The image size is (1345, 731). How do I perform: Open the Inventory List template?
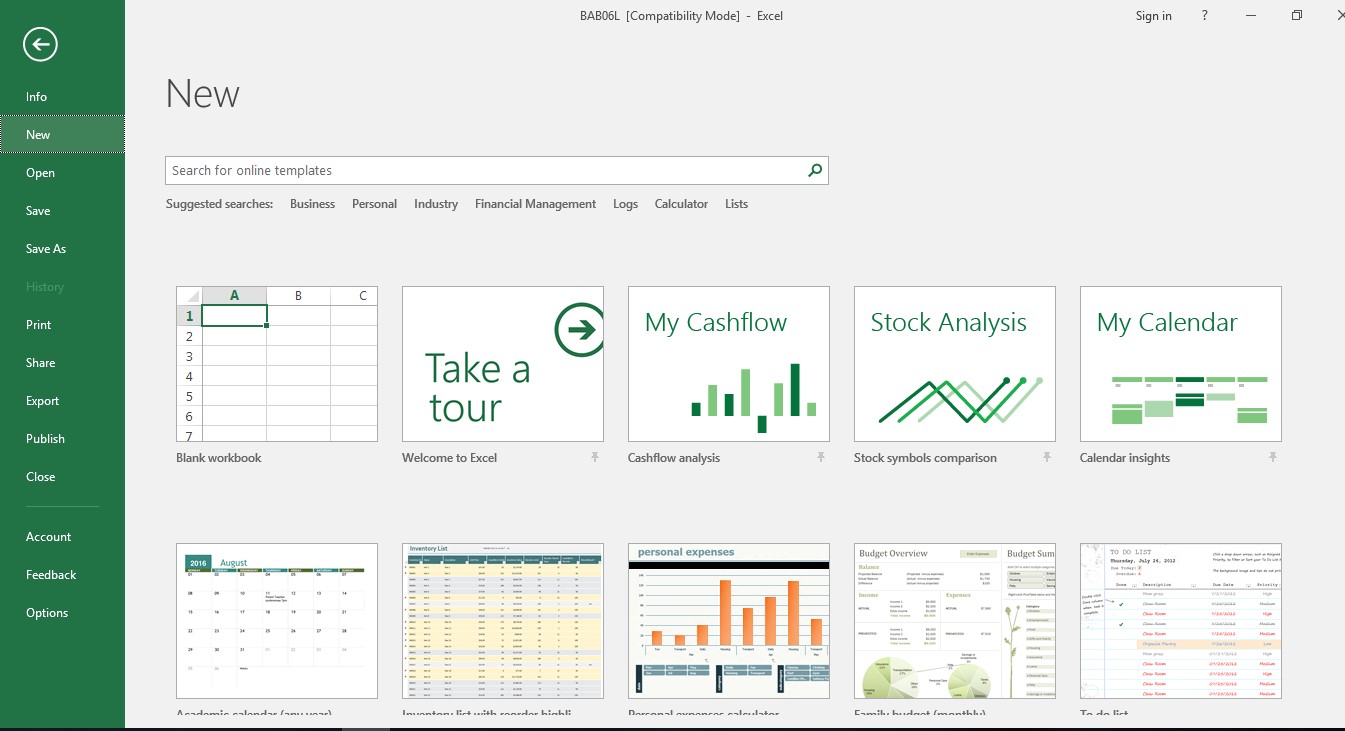(503, 621)
